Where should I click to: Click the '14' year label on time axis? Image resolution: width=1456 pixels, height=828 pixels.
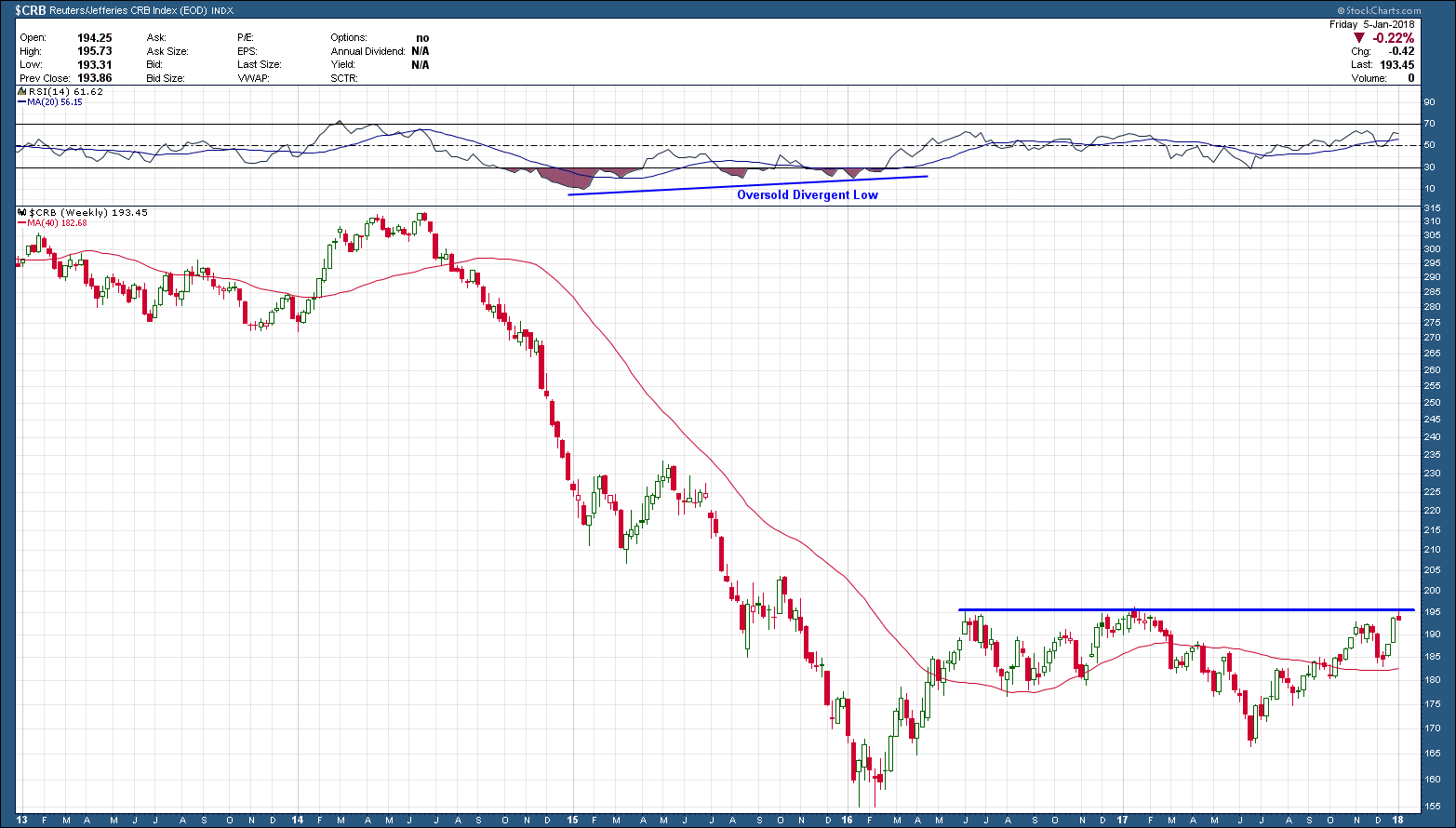pyautogui.click(x=297, y=821)
